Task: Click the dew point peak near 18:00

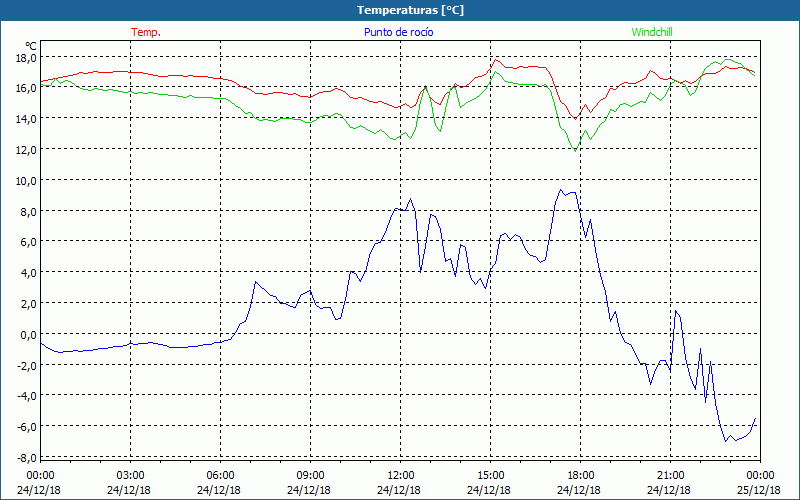Action: 560,190
